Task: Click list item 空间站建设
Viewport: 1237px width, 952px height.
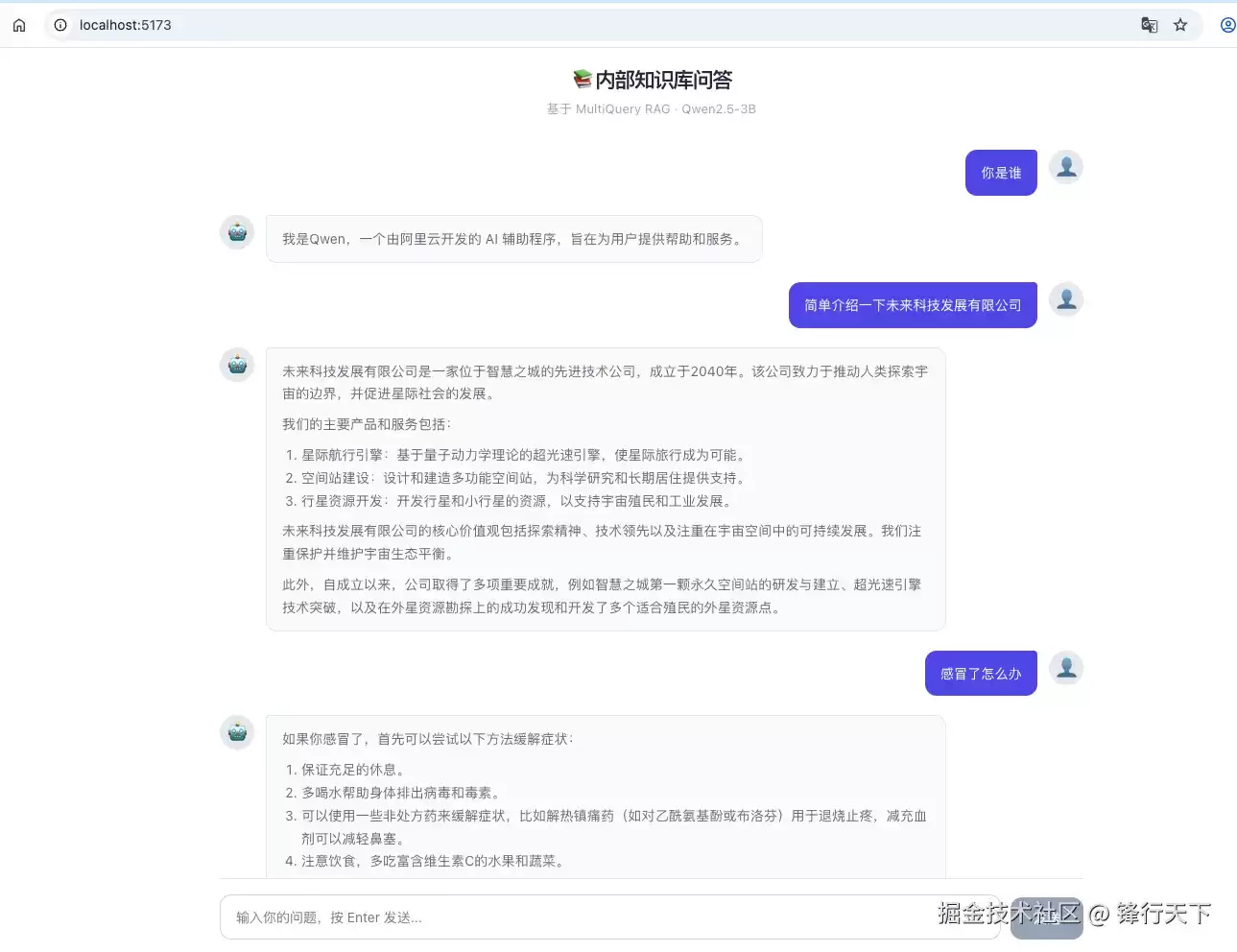Action: (x=523, y=478)
